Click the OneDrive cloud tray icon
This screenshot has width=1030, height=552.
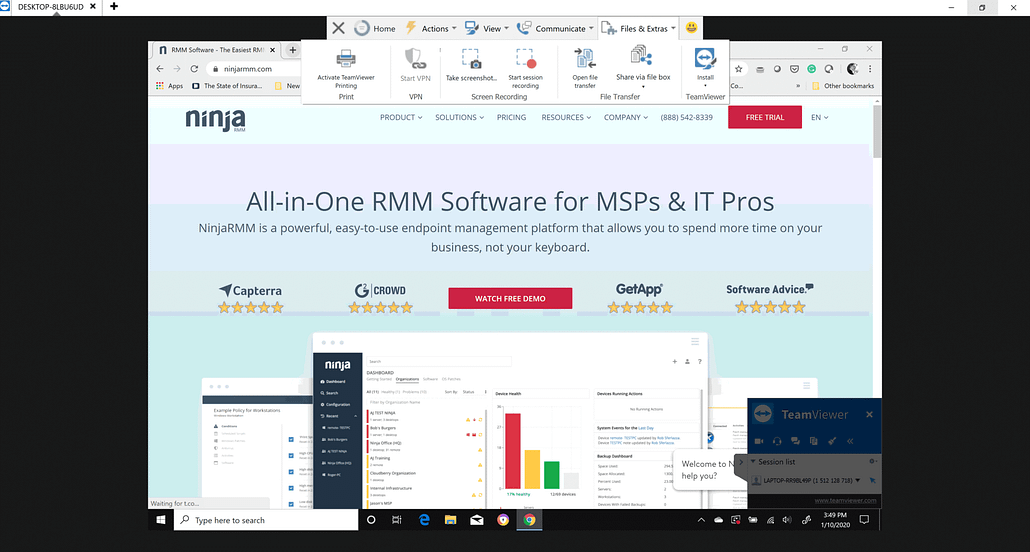pyautogui.click(x=719, y=520)
